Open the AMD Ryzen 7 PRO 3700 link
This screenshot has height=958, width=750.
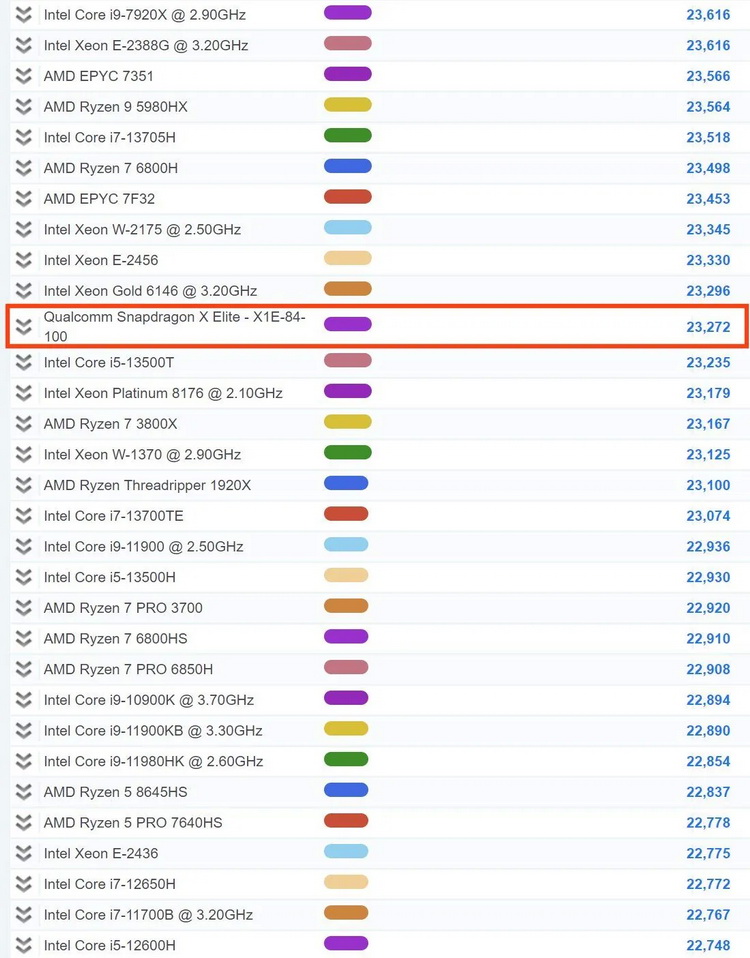(123, 608)
